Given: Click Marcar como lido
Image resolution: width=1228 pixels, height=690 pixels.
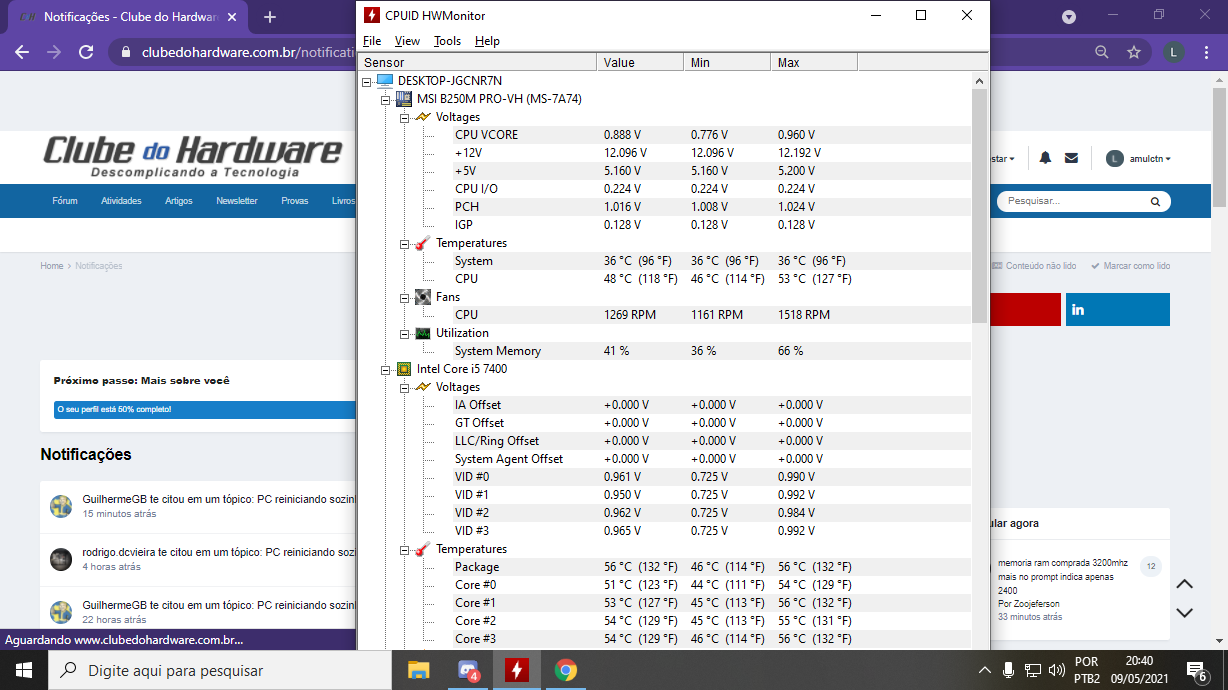Looking at the screenshot, I should (1130, 266).
